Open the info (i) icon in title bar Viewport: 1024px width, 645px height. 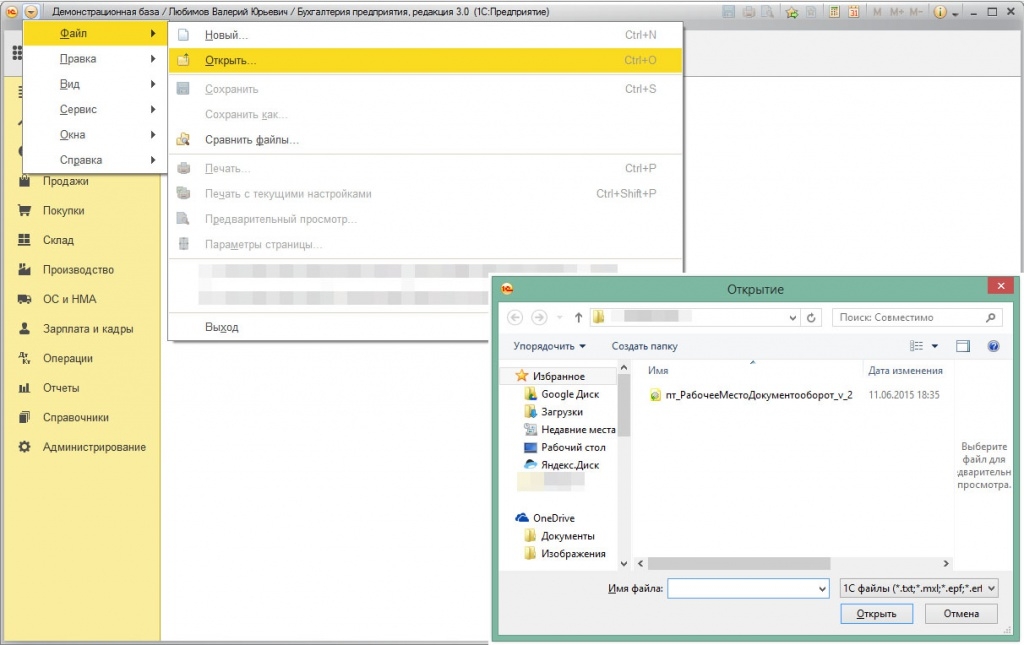pyautogui.click(x=940, y=12)
